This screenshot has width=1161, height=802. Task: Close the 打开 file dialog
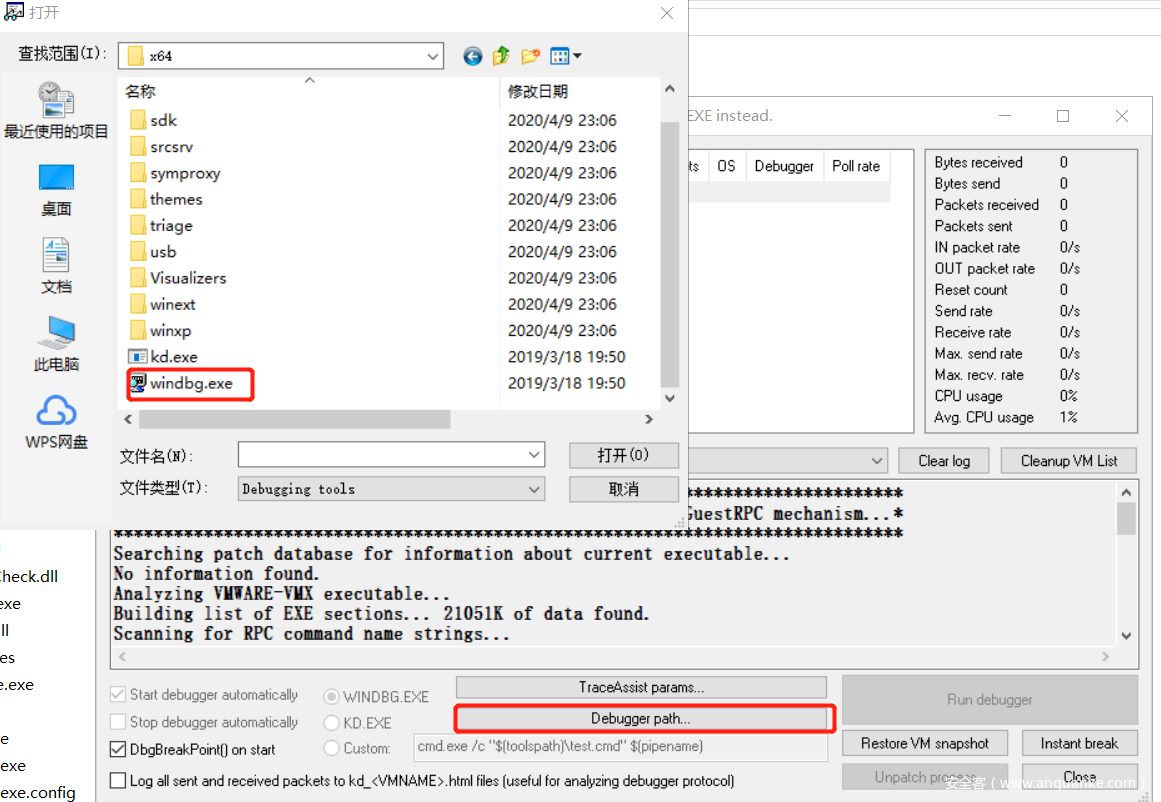(666, 13)
